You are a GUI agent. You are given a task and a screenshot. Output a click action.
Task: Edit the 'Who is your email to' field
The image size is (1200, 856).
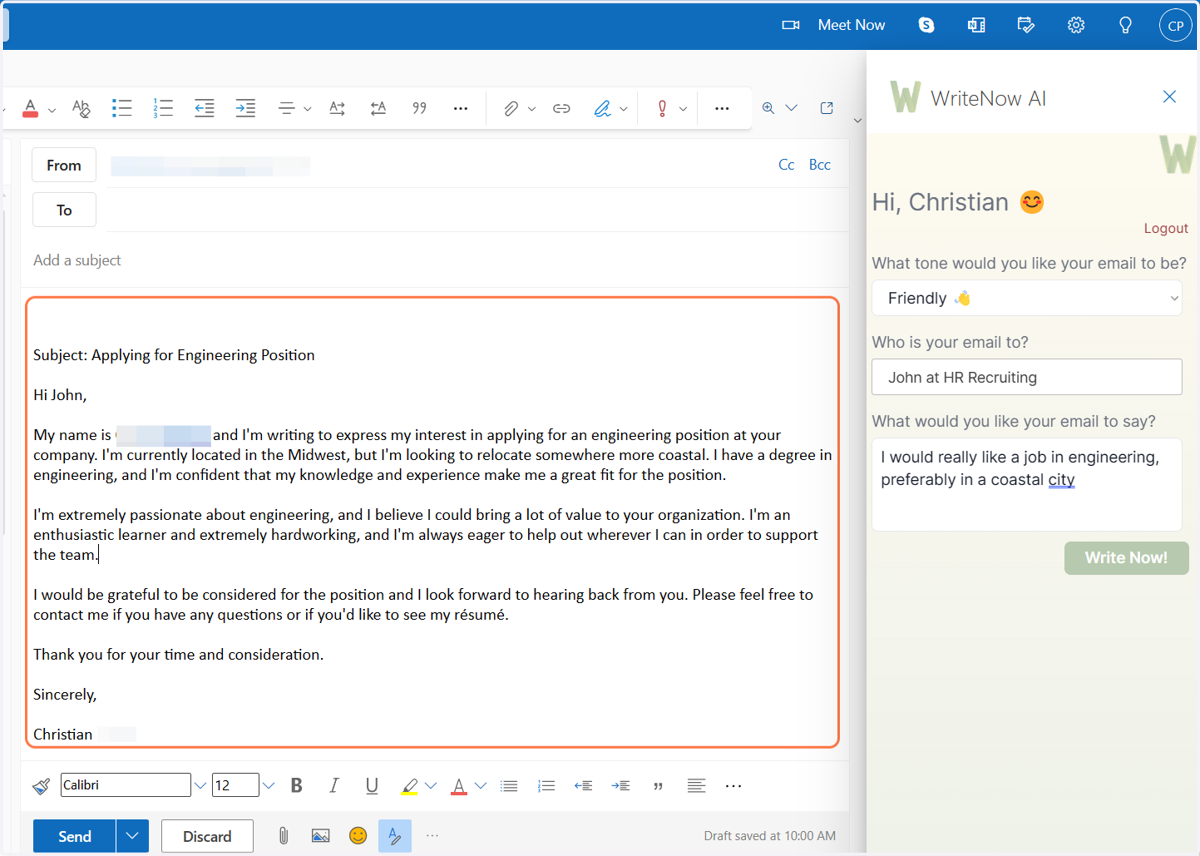(1027, 377)
